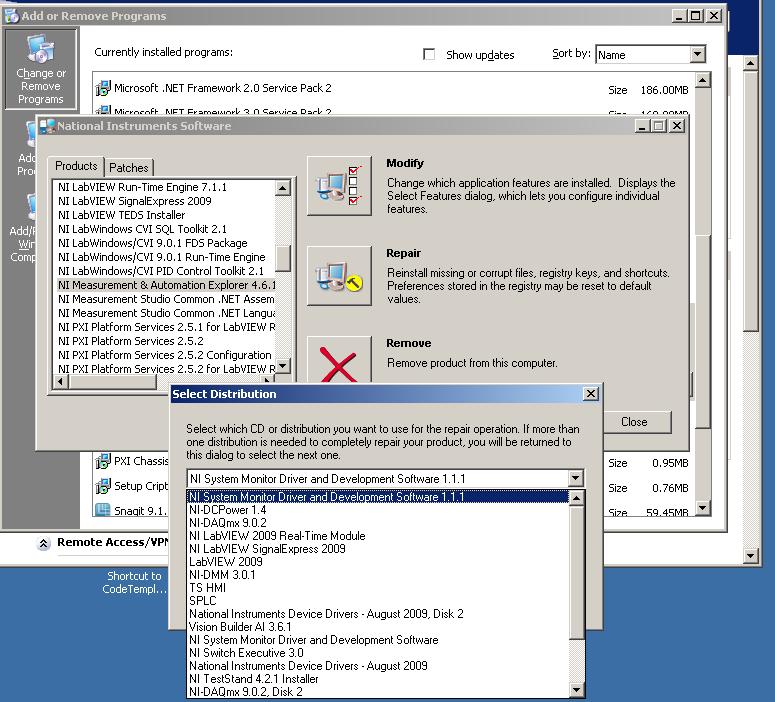Choose NI-DMM 3.0.1 distribution
The height and width of the screenshot is (702, 775).
pos(378,575)
